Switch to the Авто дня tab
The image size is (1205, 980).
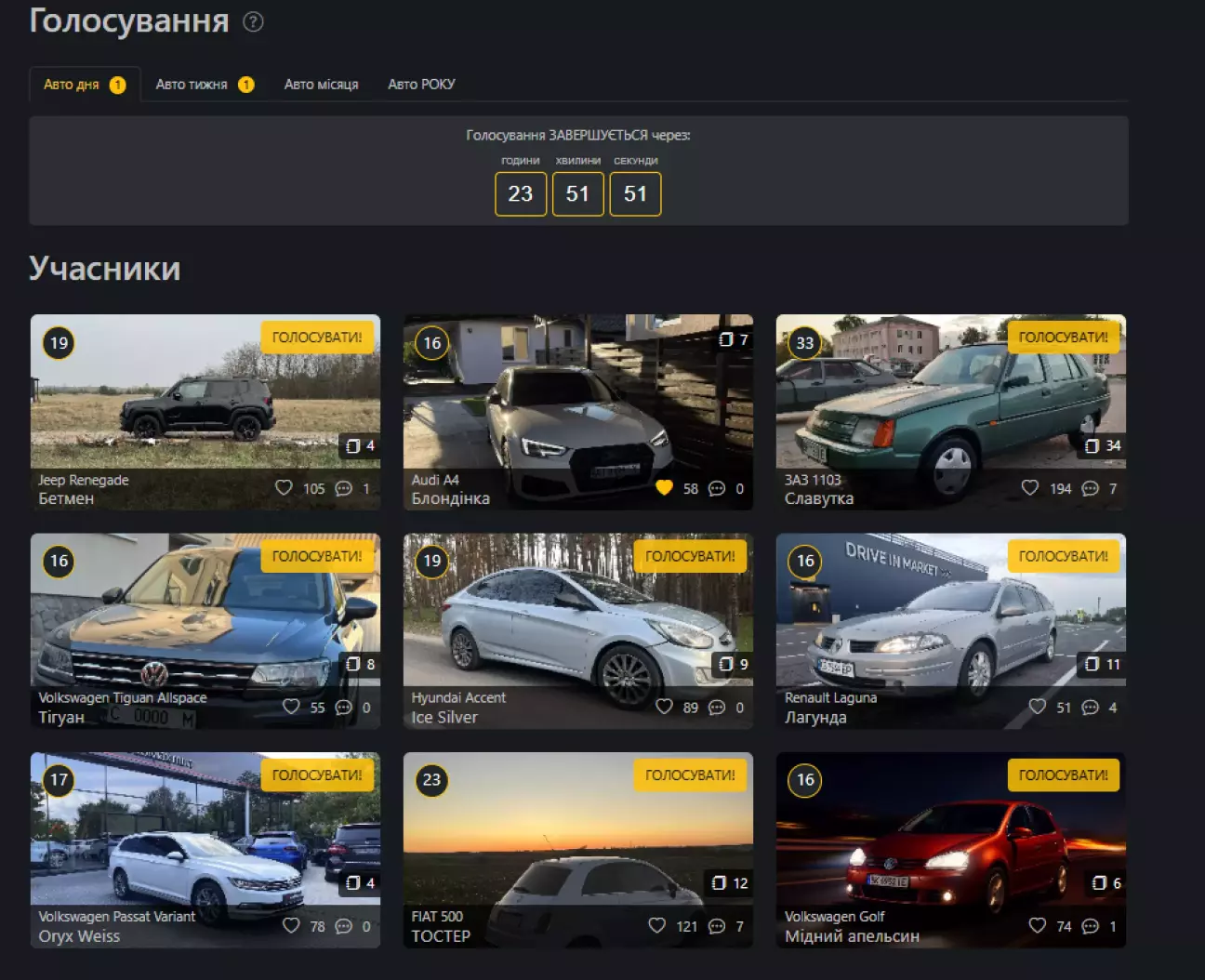(x=85, y=84)
